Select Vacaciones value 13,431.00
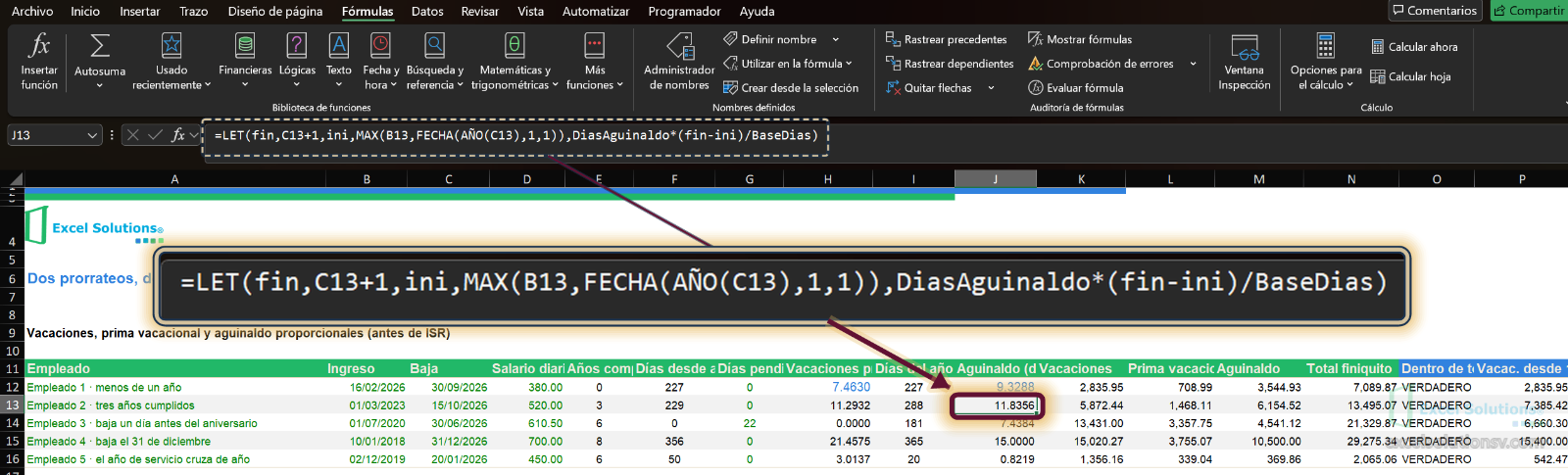 click(1081, 423)
